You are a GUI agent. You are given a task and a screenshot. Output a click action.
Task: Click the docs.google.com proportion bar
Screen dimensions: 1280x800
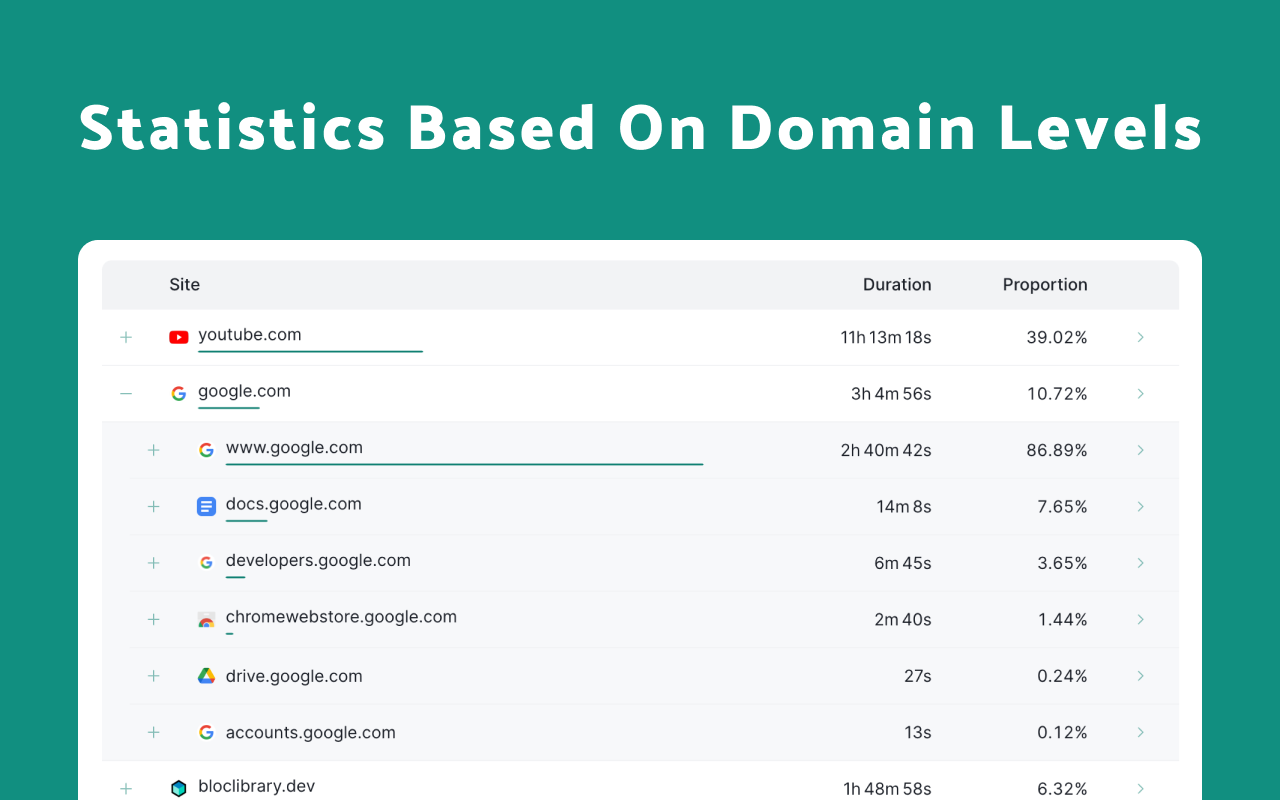(x=246, y=520)
